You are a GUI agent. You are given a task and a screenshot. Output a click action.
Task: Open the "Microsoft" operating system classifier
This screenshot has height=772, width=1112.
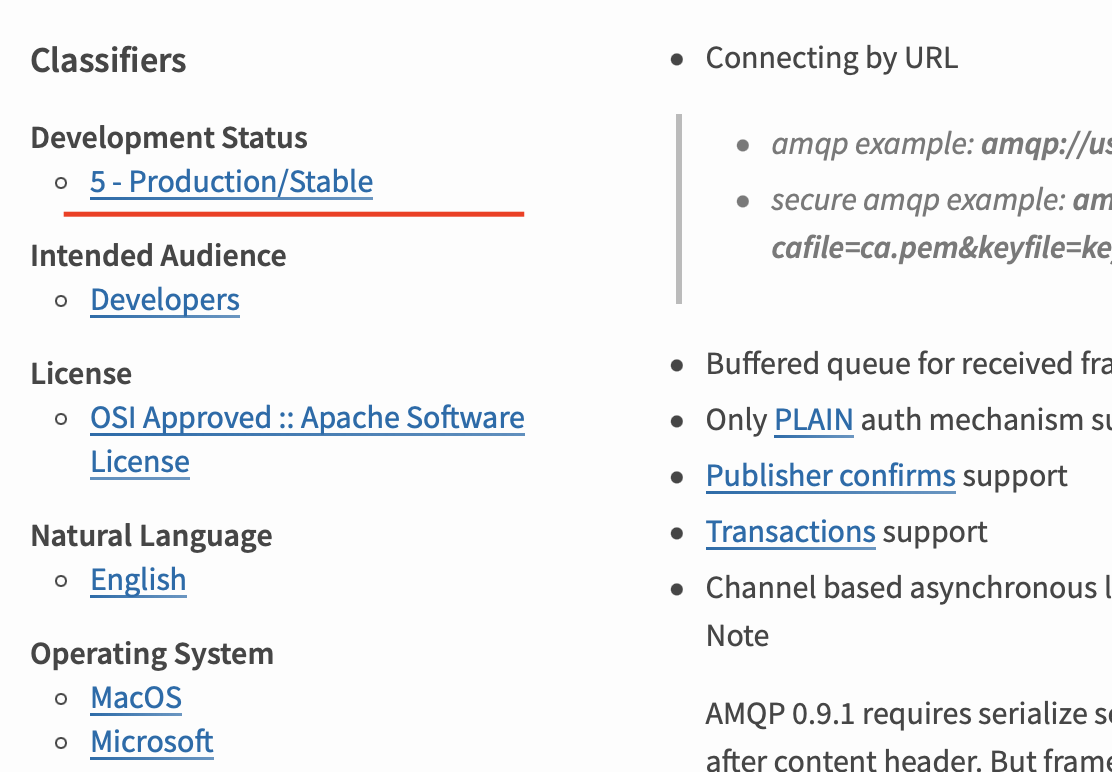pos(151,741)
